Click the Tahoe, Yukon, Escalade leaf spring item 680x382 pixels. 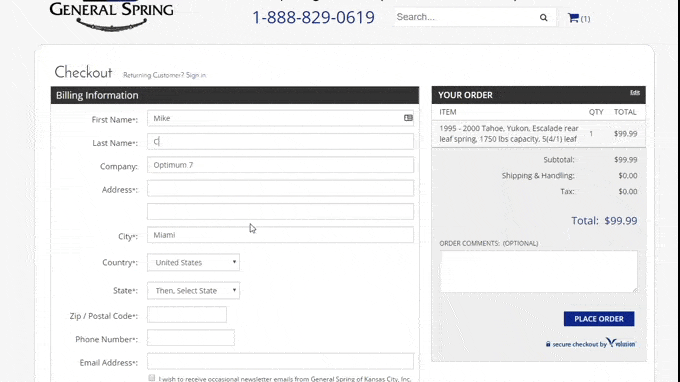pos(509,134)
